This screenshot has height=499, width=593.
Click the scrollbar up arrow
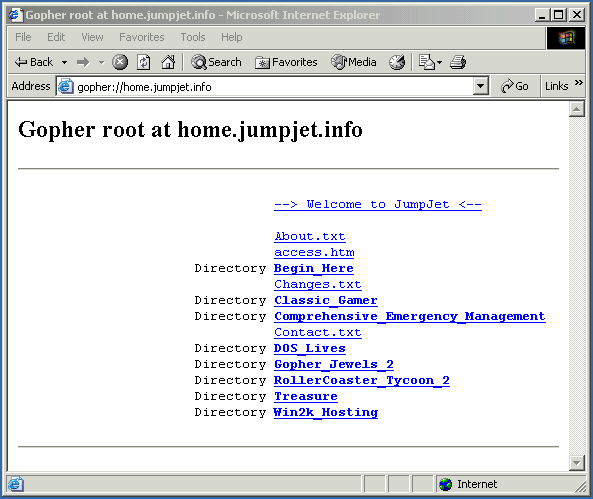577,109
